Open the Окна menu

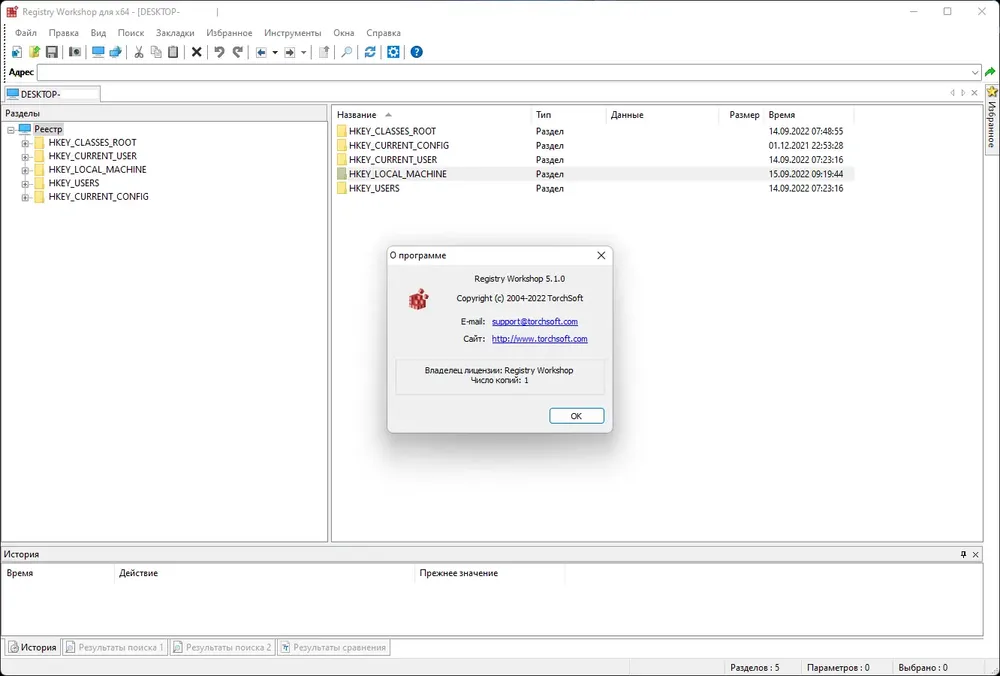[344, 33]
